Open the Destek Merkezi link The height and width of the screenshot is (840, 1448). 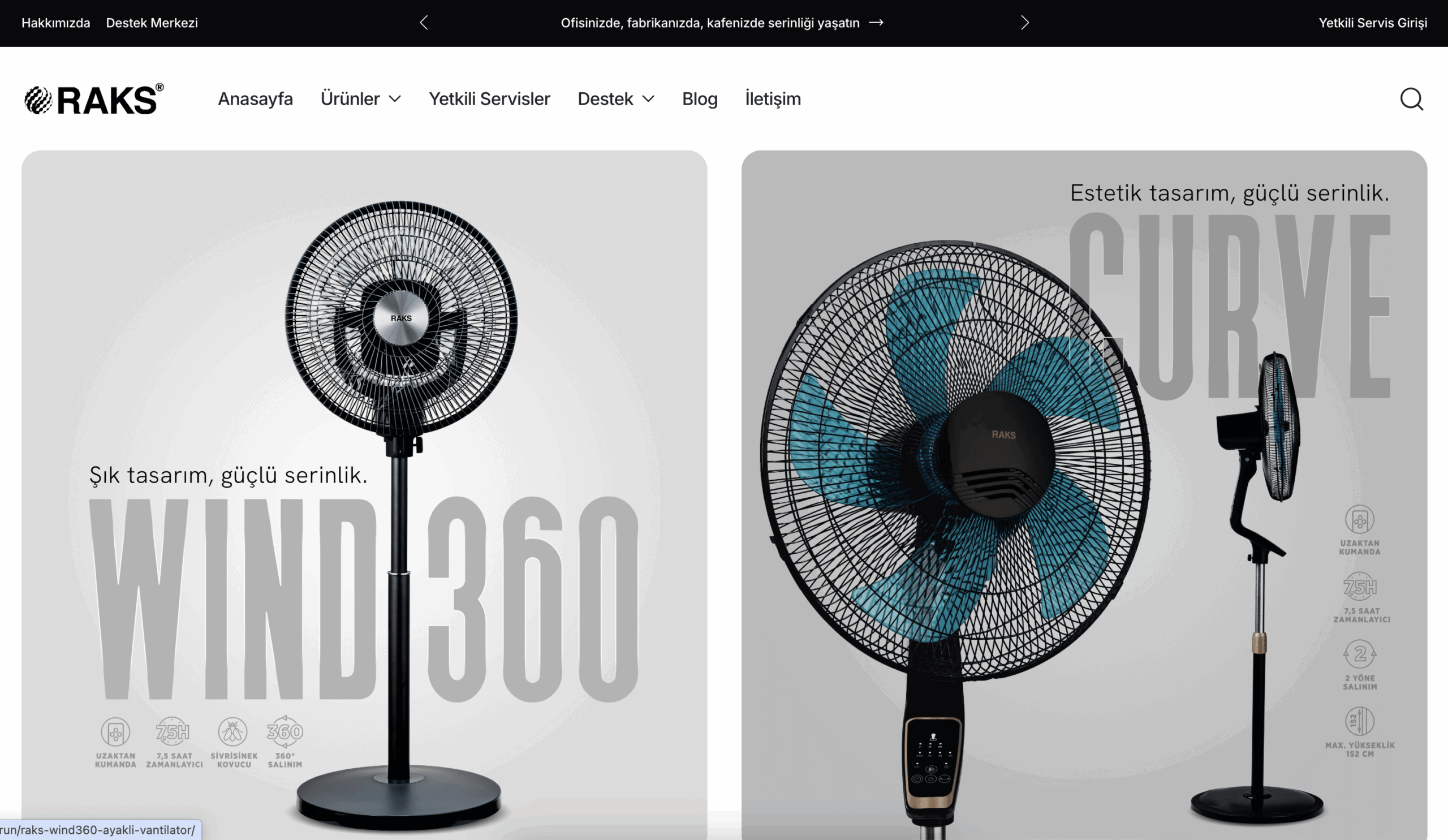pyautogui.click(x=152, y=23)
